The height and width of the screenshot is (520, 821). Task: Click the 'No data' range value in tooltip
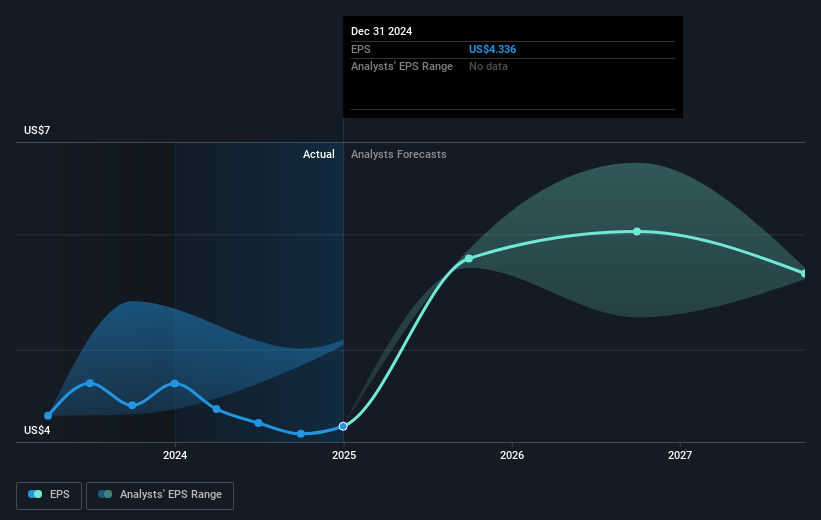pos(488,67)
